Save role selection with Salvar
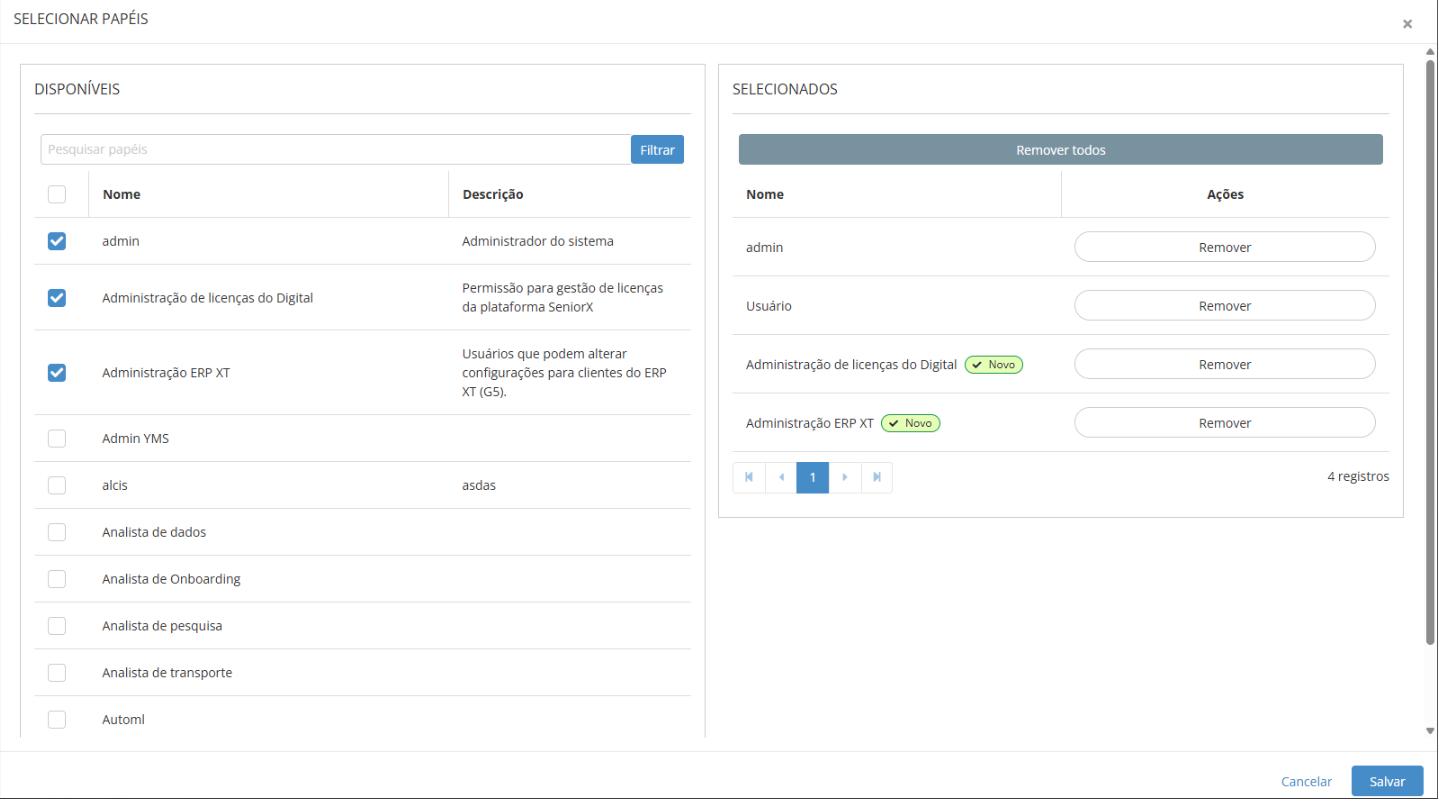 [x=1386, y=781]
